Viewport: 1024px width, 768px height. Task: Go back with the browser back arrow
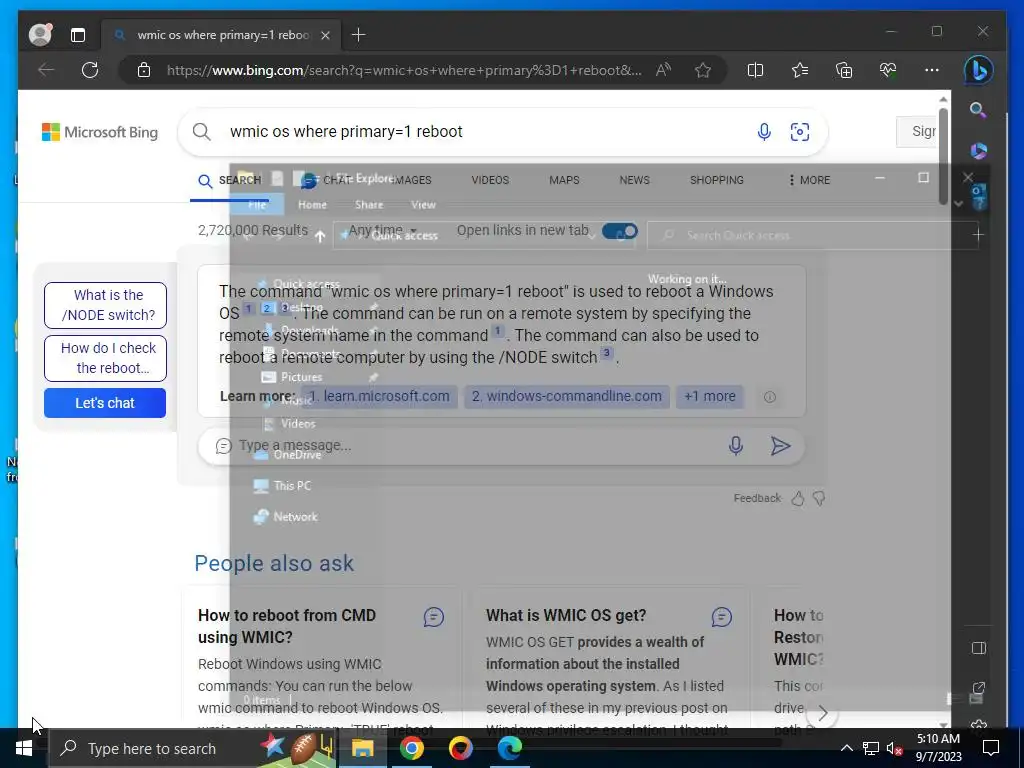click(x=46, y=70)
